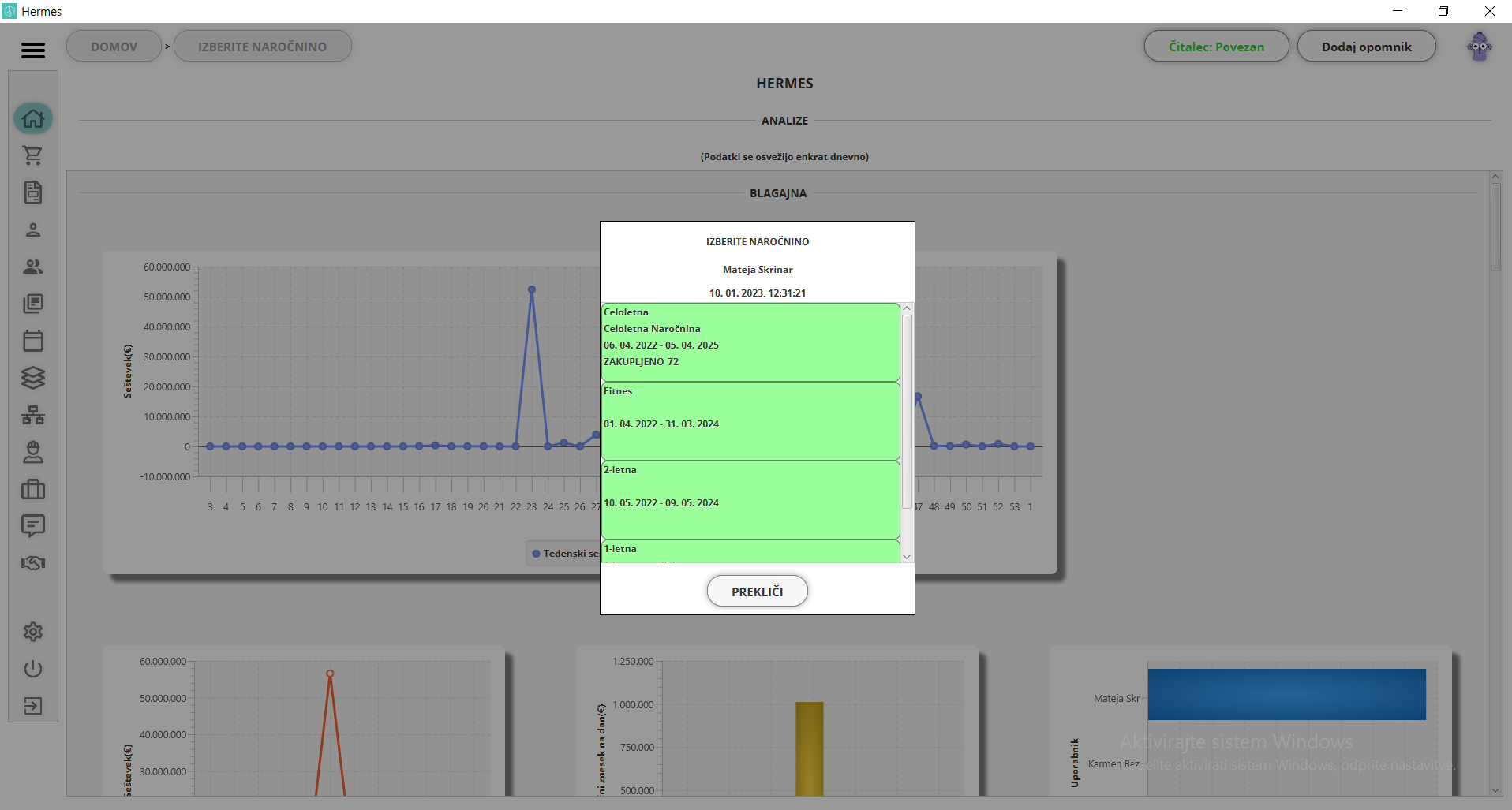Screen dimensions: 1512x810
Task: Click the peak data point at week 23
Action: click(x=532, y=289)
